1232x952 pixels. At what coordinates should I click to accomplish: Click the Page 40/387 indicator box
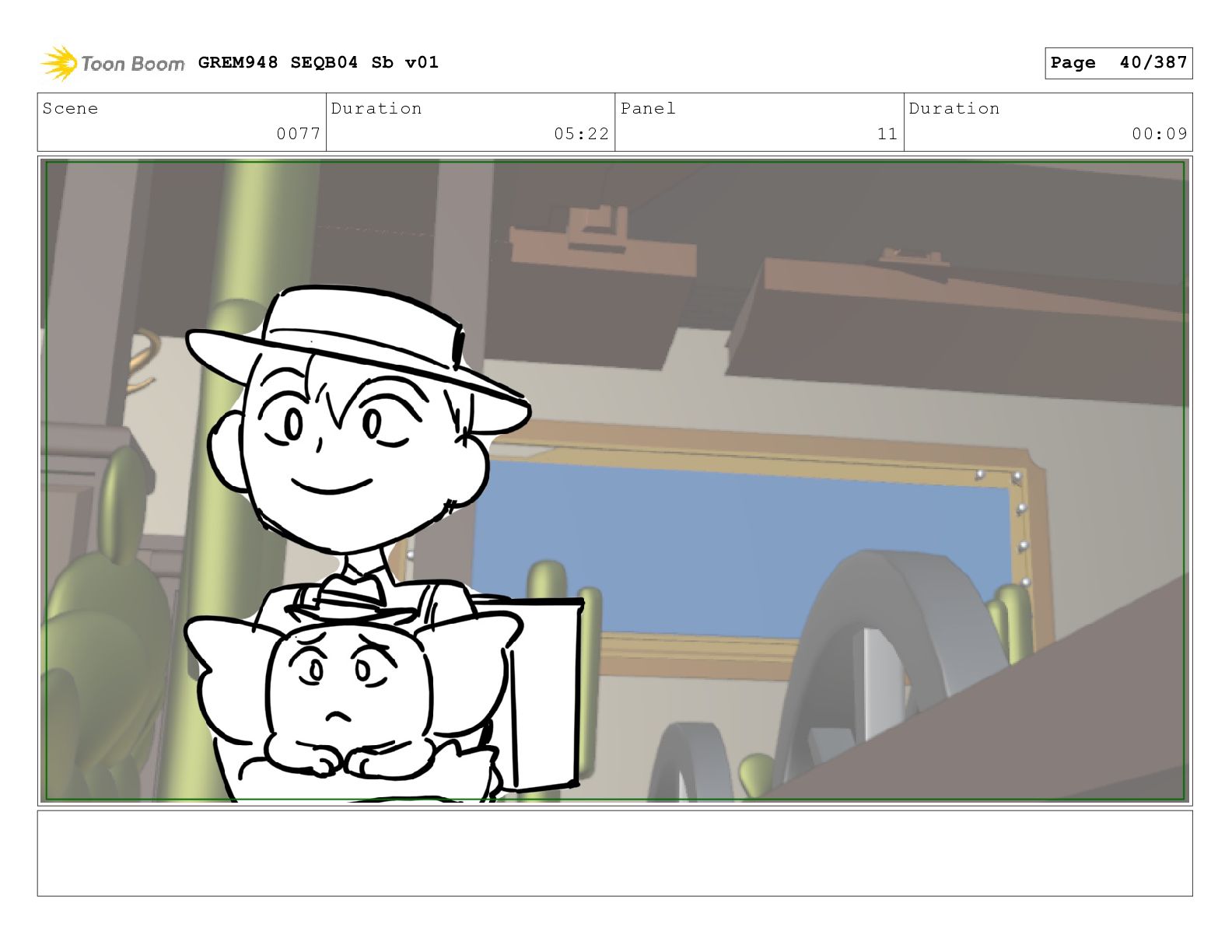point(1118,63)
